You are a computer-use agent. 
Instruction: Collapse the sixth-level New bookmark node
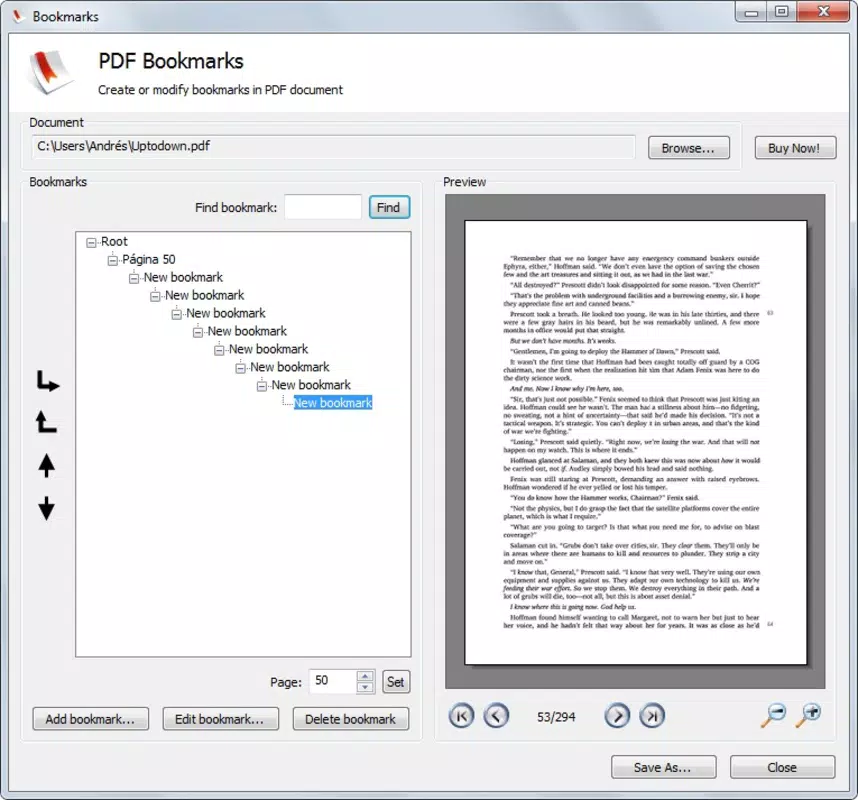coord(241,368)
